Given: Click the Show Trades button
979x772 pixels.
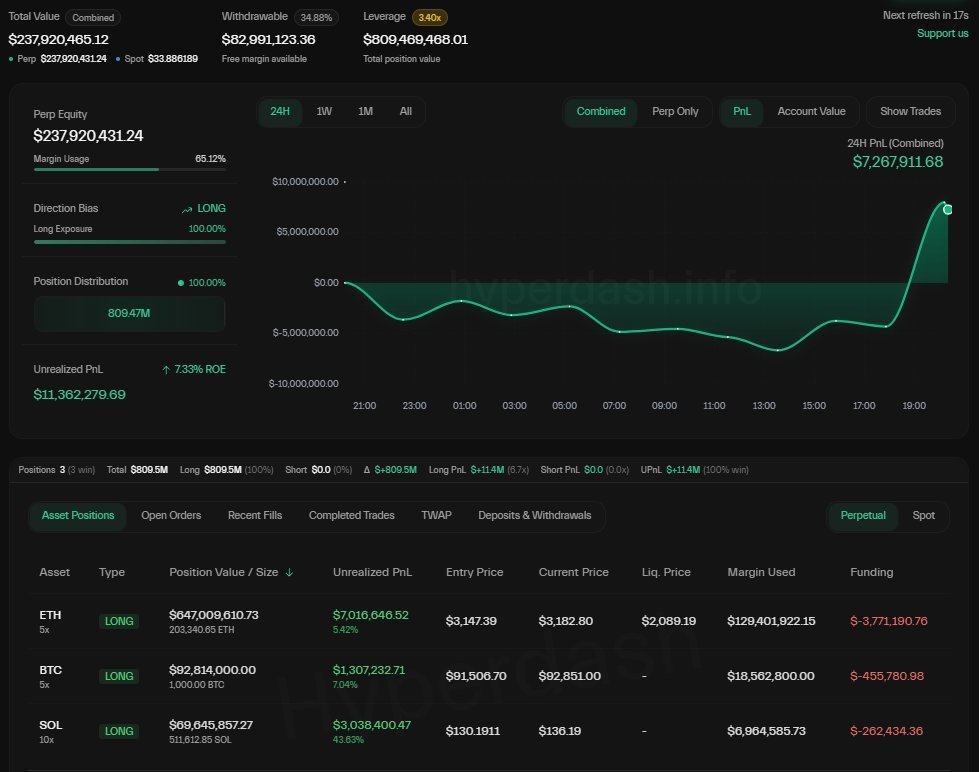Looking at the screenshot, I should click(910, 112).
